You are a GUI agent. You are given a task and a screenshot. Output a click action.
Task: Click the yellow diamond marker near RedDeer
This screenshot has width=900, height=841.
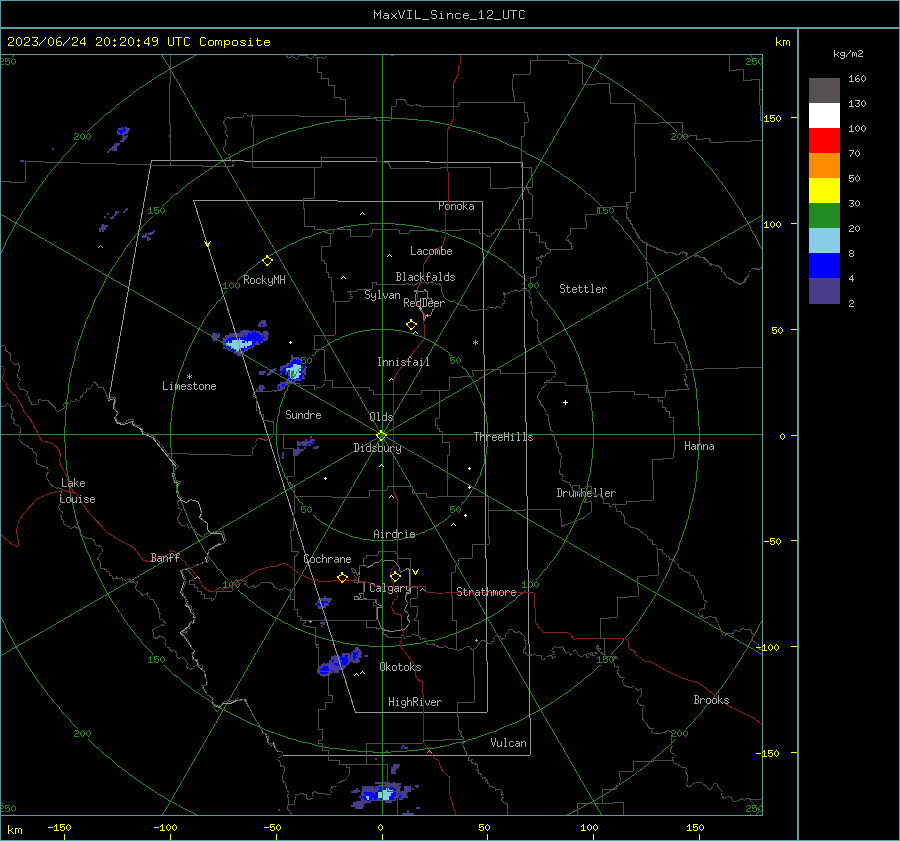click(412, 325)
